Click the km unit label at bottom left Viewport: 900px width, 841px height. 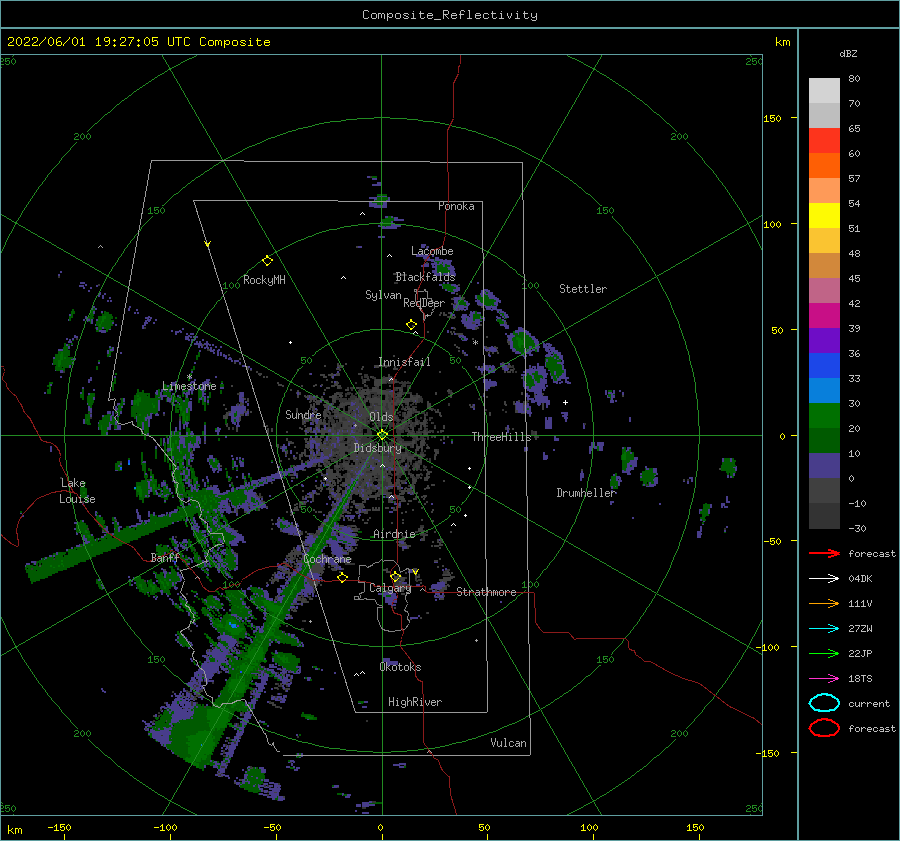[14, 830]
